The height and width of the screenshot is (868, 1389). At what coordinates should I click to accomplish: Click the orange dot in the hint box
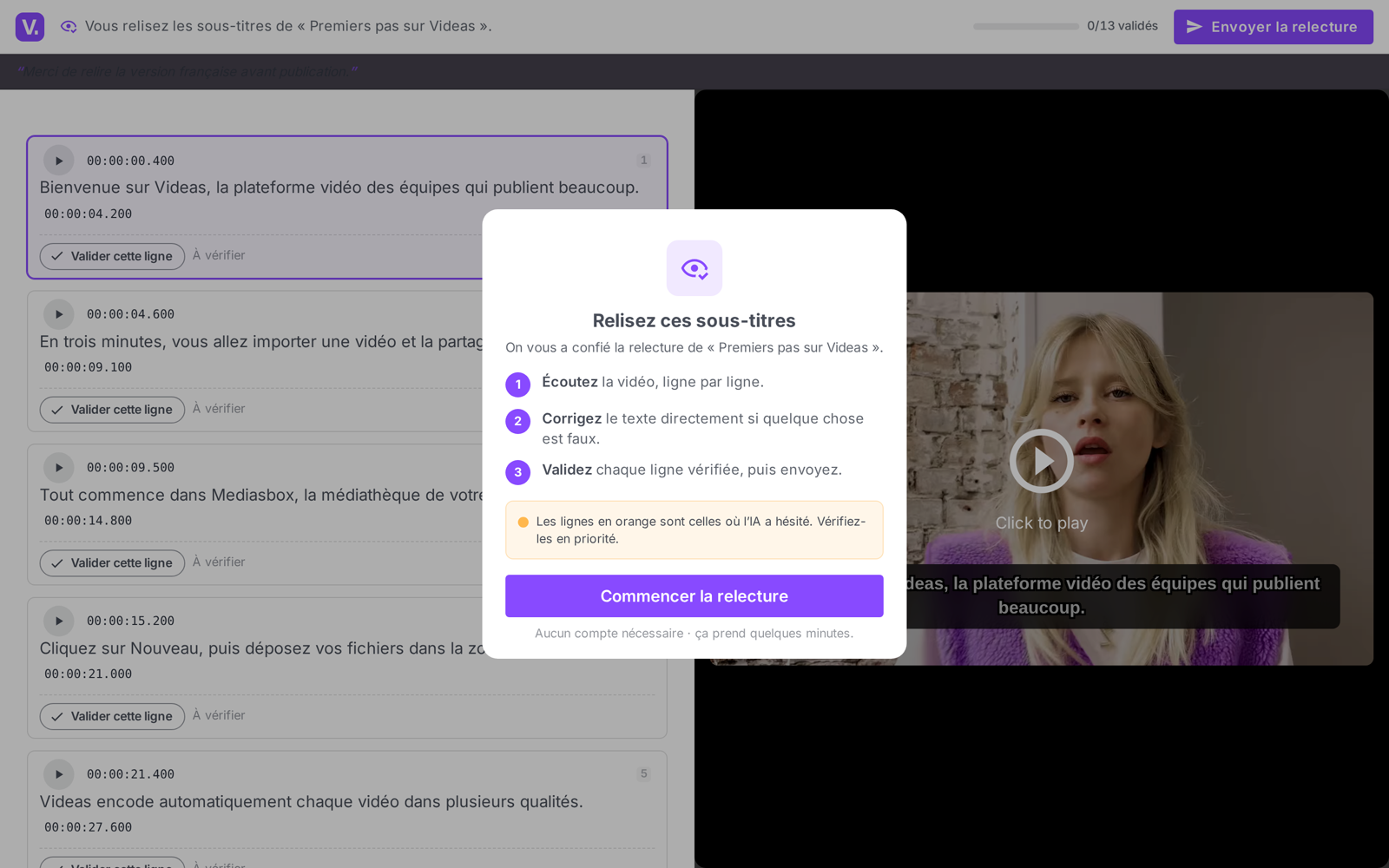pos(523,522)
